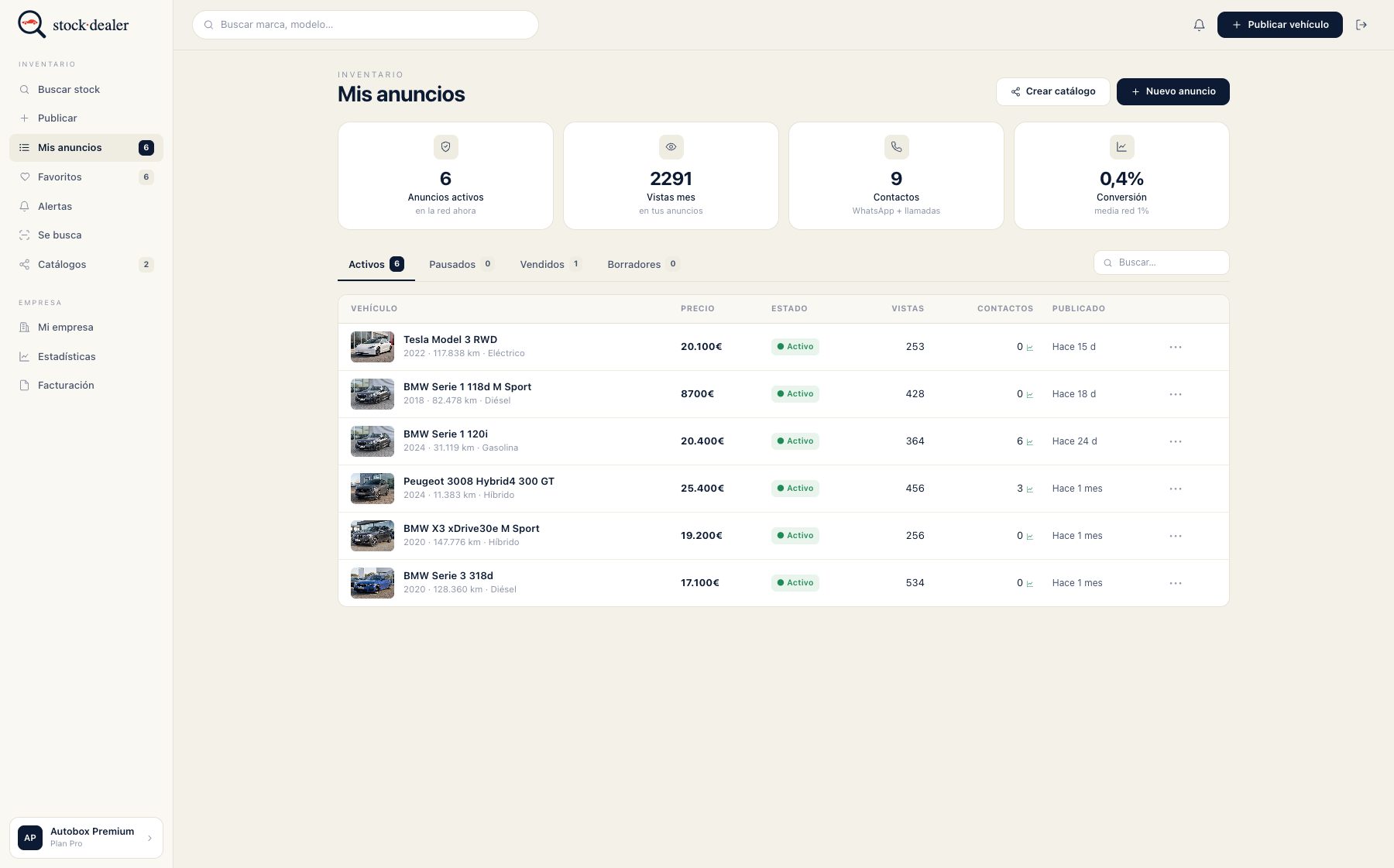Viewport: 1394px width, 868px height.
Task: Switch to the Pausados tab
Action: pos(461,264)
